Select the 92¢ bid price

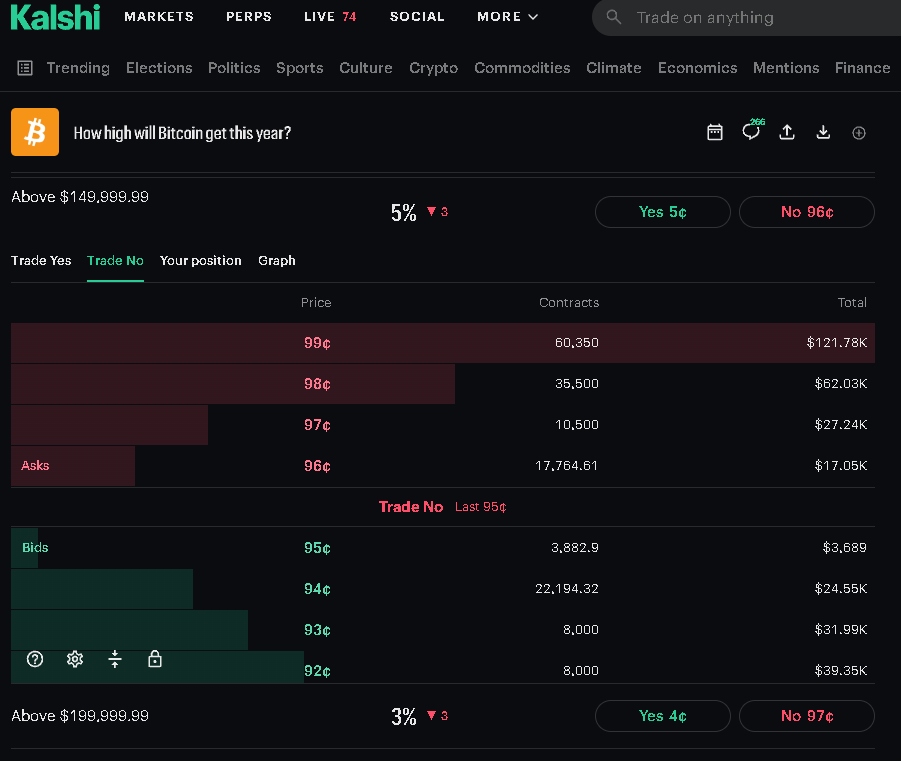[x=317, y=671]
